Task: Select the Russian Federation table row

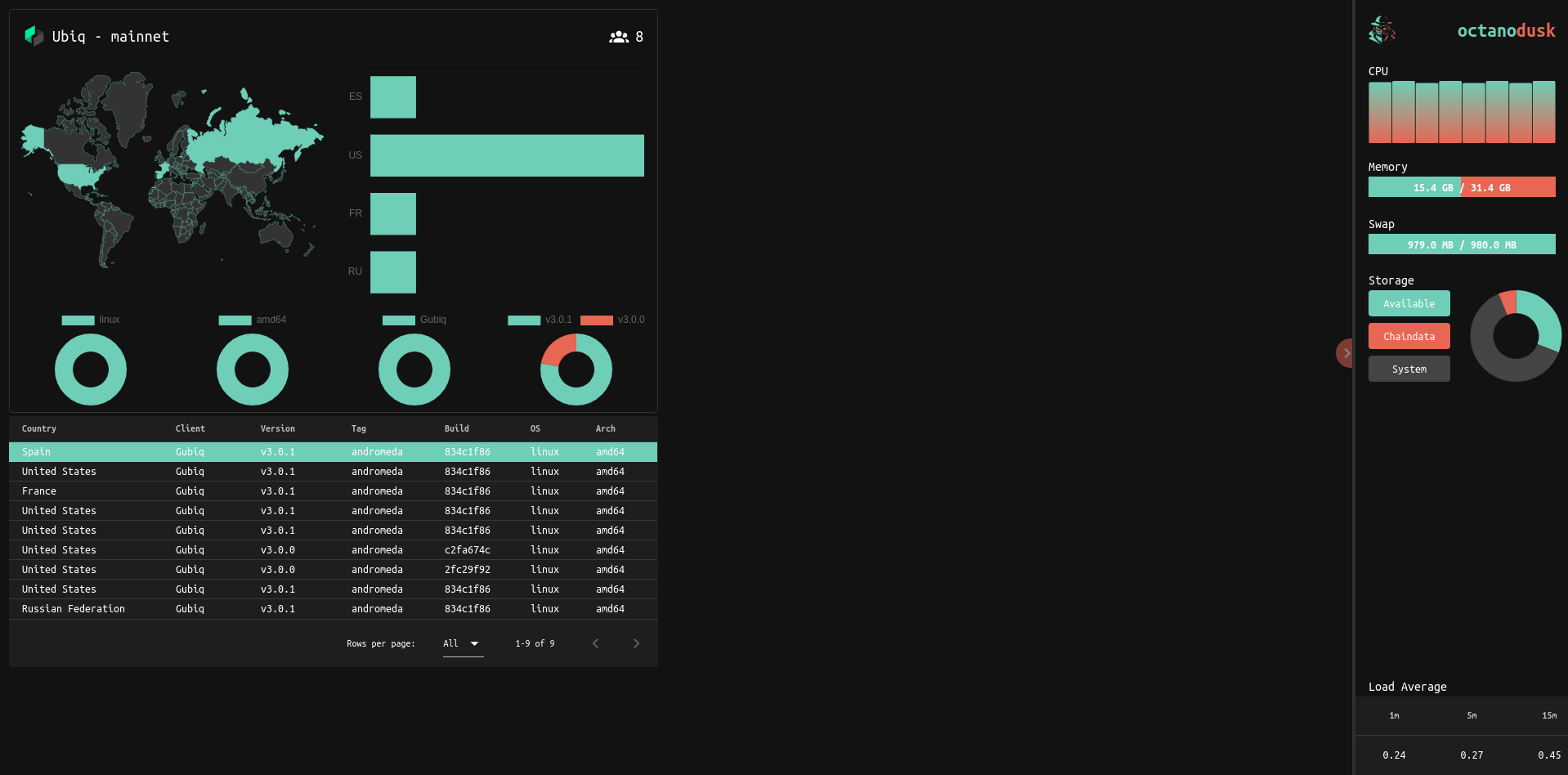Action: point(334,609)
